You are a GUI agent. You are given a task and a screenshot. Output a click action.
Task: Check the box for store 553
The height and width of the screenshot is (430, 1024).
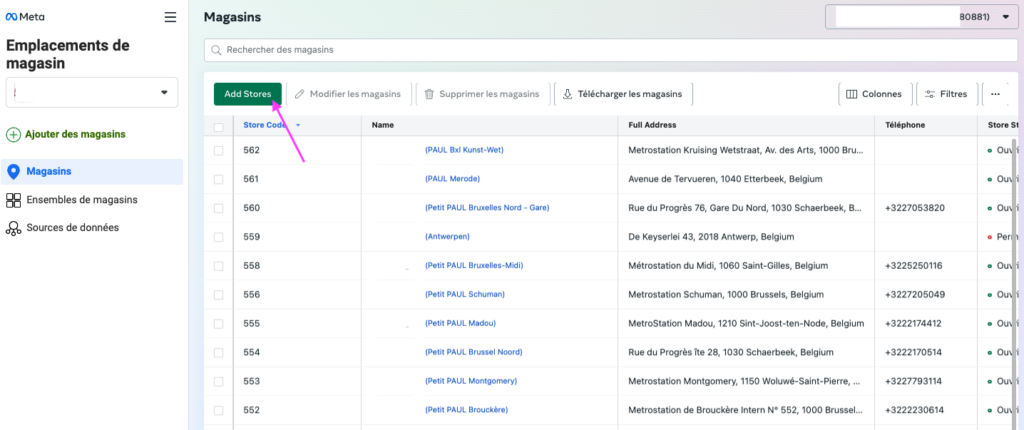219,381
